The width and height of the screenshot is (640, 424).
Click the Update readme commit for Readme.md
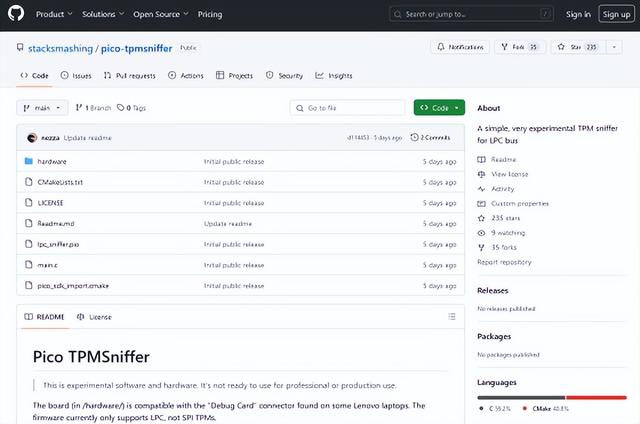228,224
